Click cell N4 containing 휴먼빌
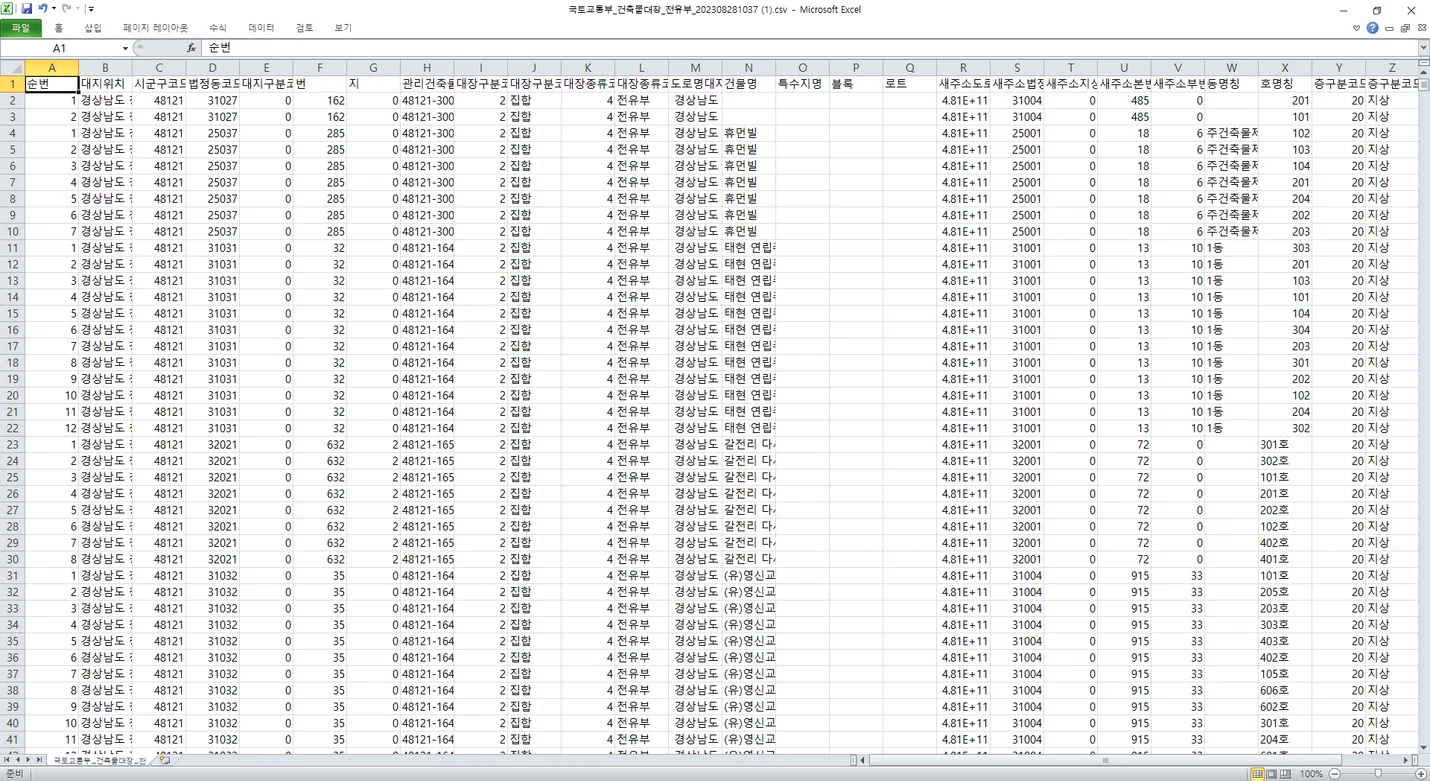 point(749,133)
